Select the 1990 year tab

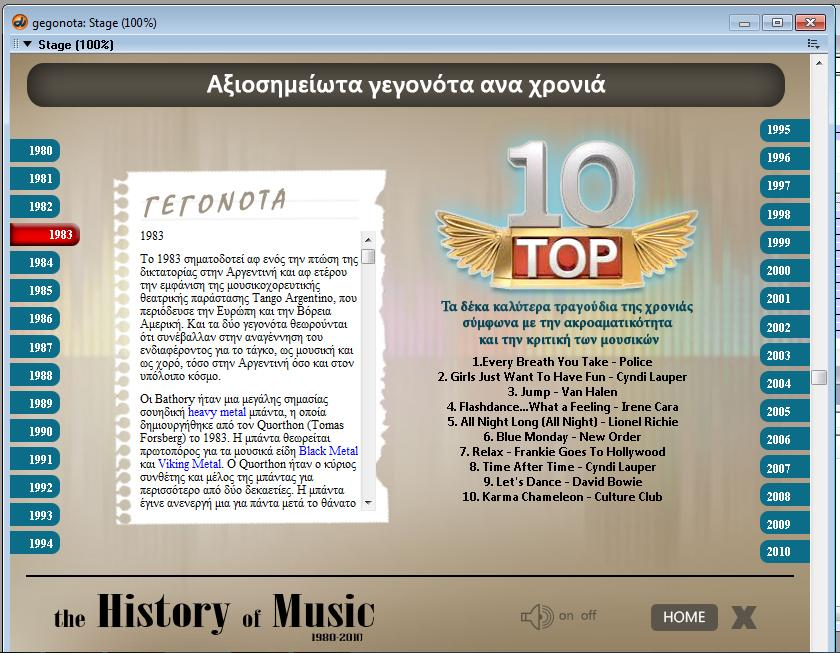click(x=35, y=431)
